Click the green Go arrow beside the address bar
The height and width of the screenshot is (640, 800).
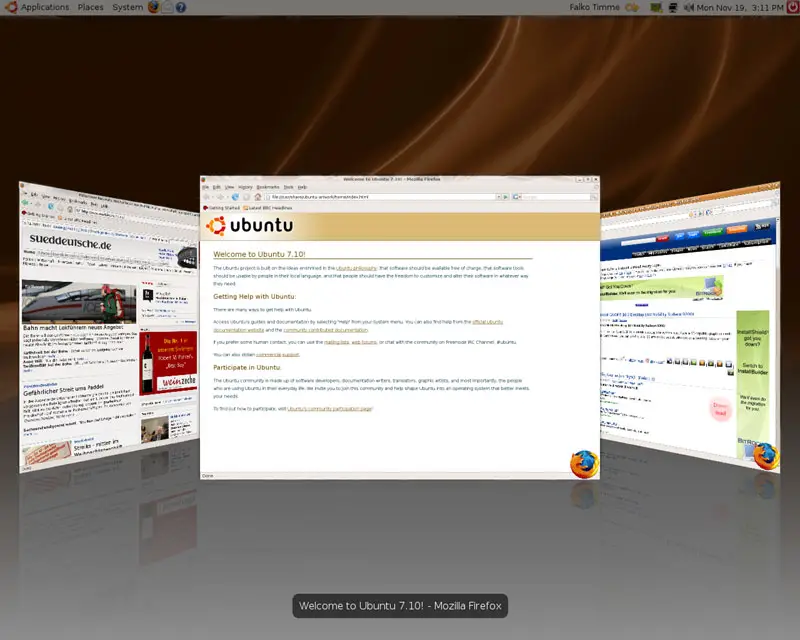[506, 197]
